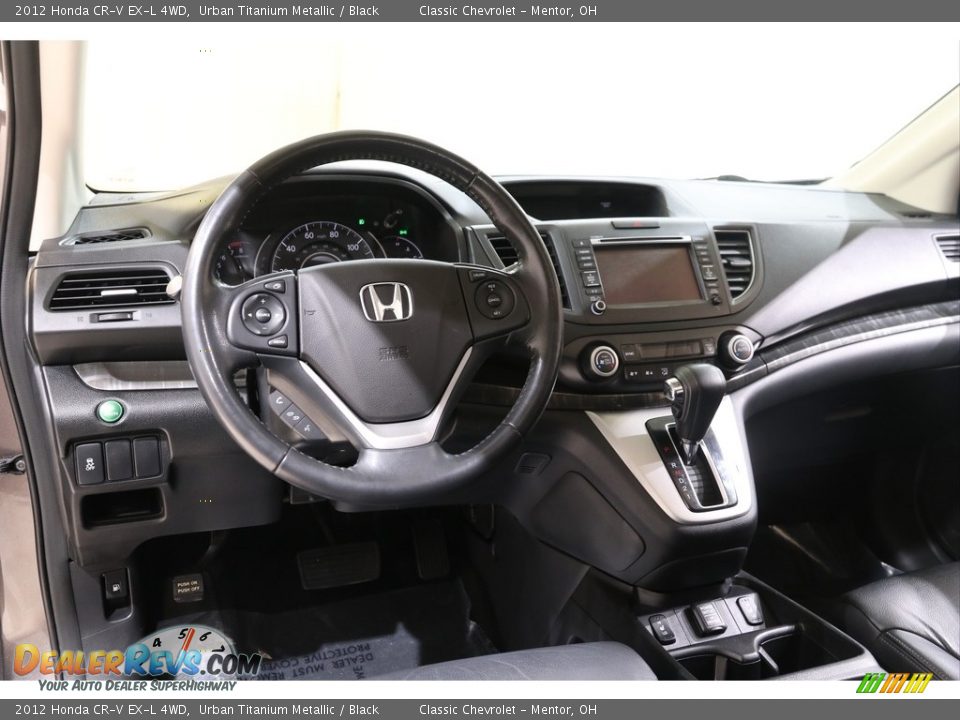Tap the fuel door release lever

click(x=115, y=589)
